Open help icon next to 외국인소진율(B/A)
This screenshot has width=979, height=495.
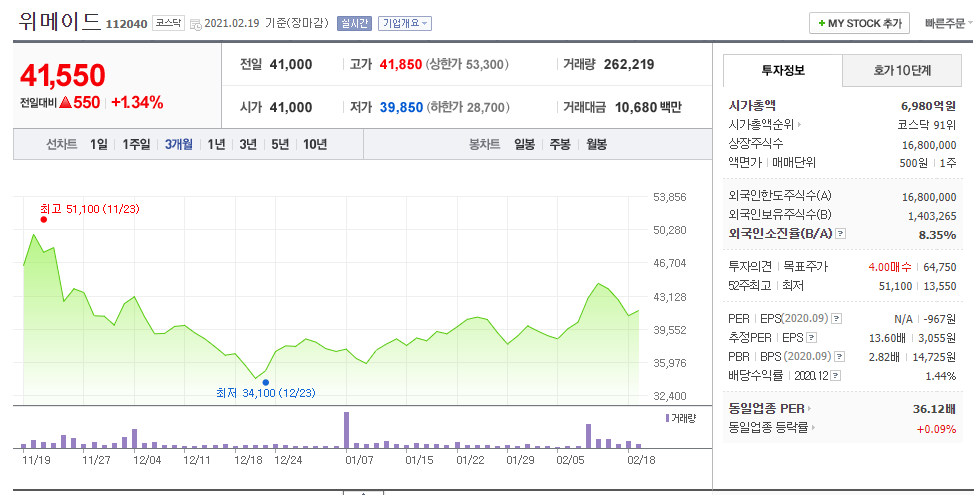point(840,234)
